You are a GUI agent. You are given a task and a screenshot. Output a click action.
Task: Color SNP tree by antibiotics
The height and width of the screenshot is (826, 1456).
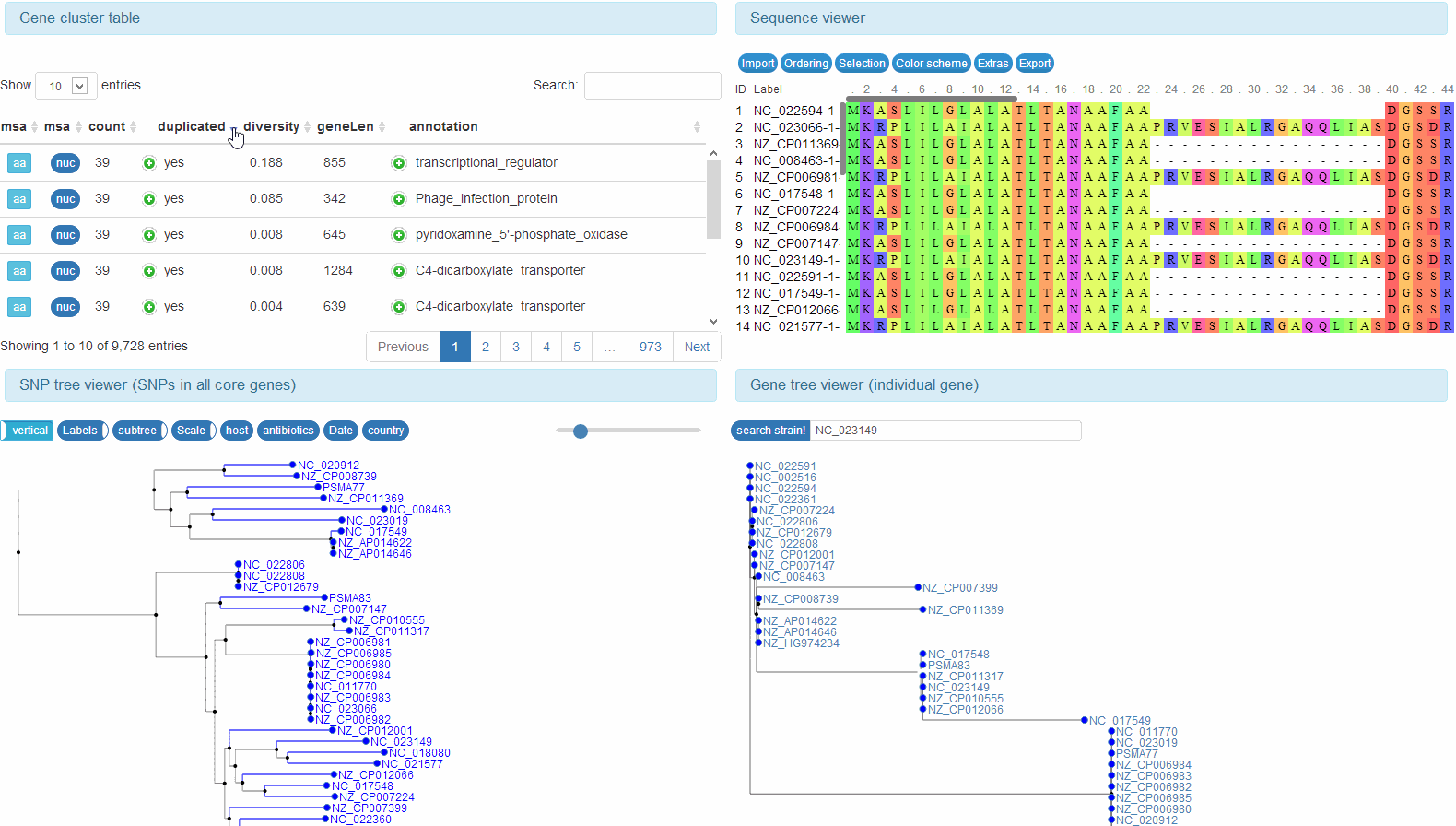coord(288,431)
